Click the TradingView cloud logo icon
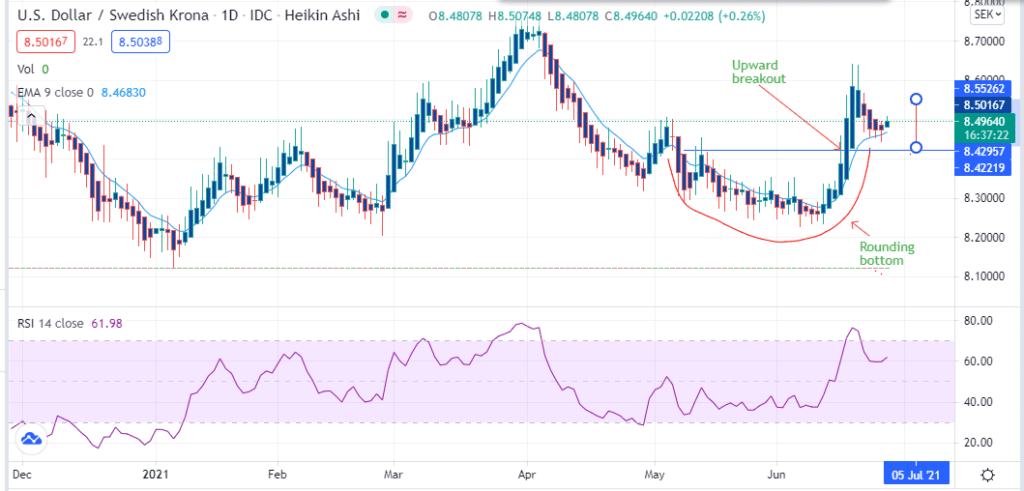This screenshot has width=1024, height=491. (x=31, y=438)
